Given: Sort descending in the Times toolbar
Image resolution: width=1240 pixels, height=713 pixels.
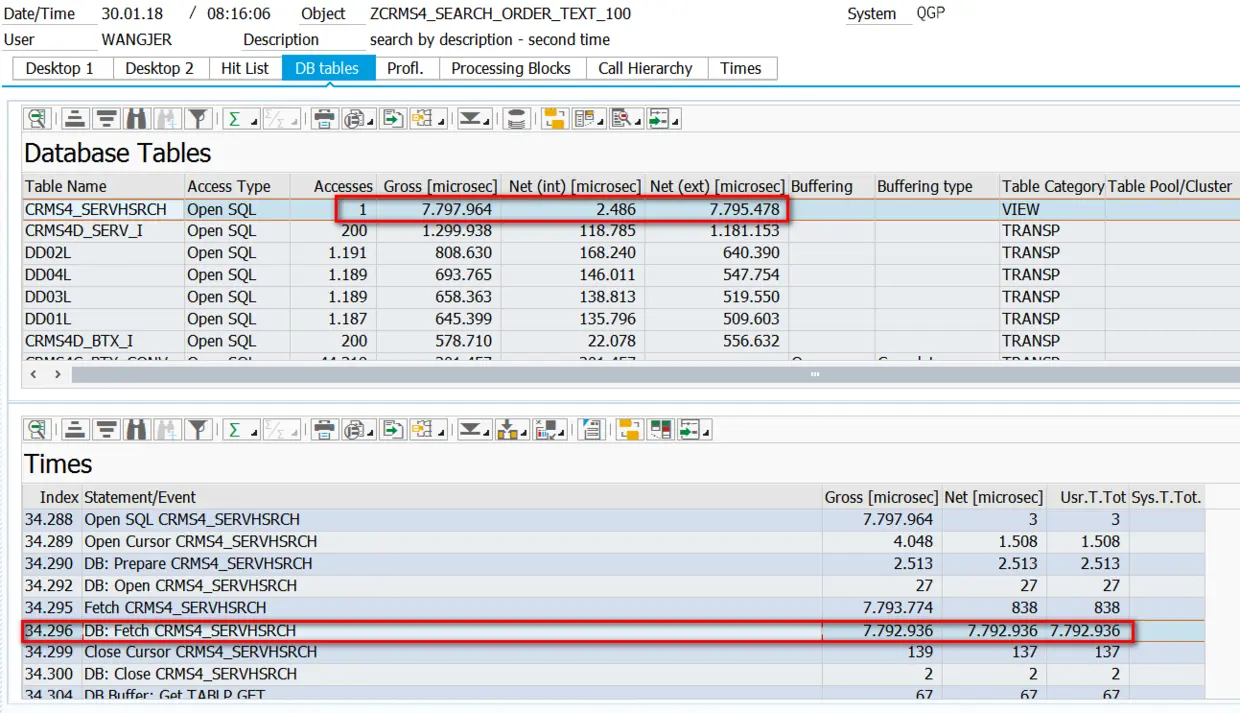Looking at the screenshot, I should [x=106, y=430].
